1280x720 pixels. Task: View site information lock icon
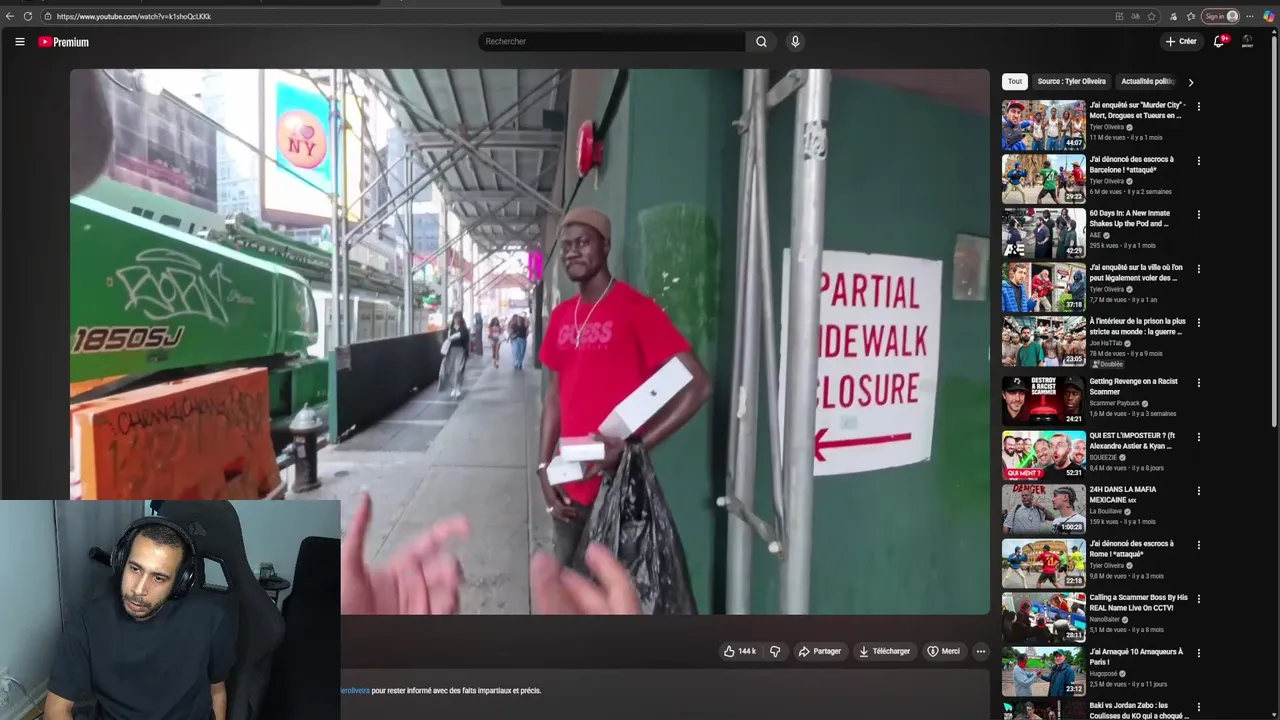pyautogui.click(x=47, y=16)
